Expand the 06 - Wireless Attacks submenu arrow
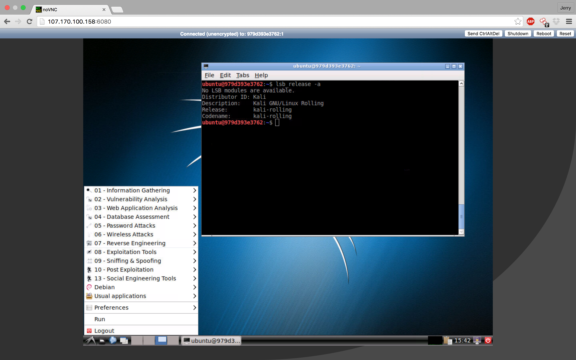576x360 pixels. click(x=194, y=234)
